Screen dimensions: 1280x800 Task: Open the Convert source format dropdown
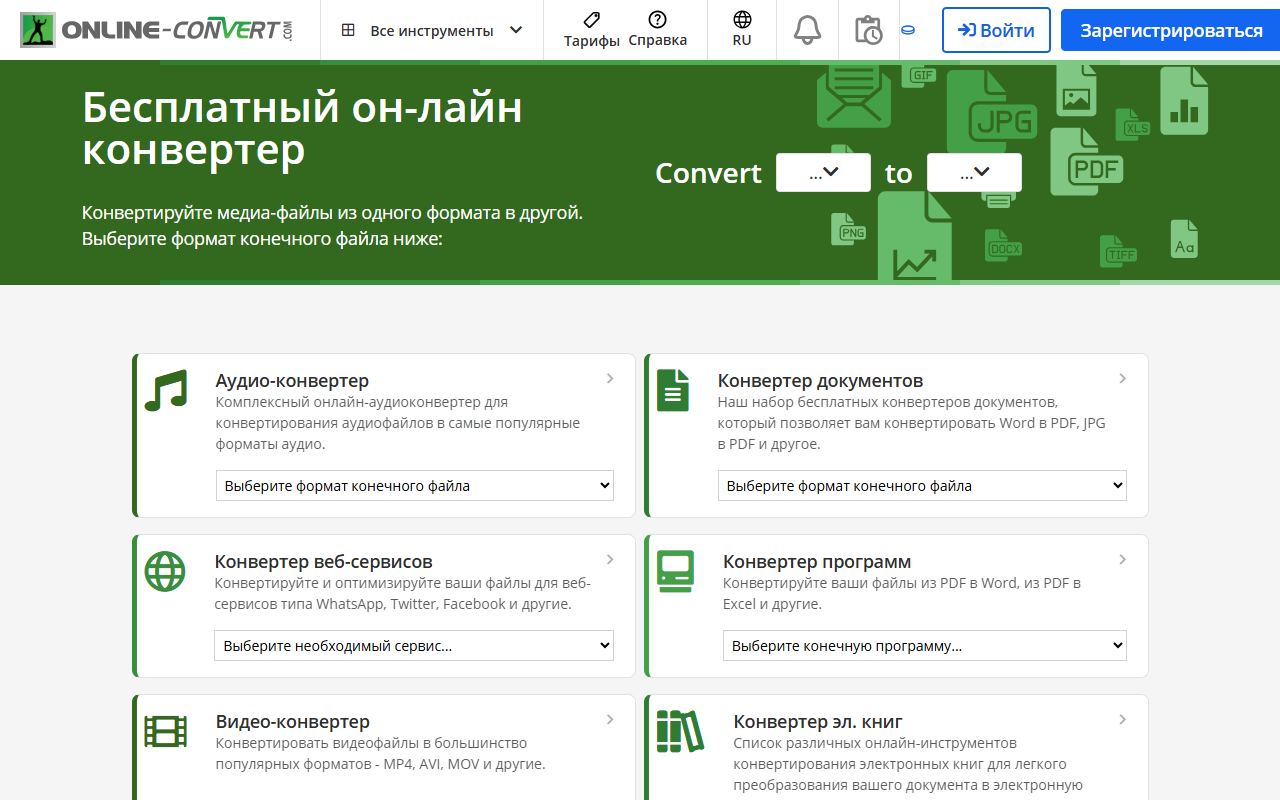823,172
